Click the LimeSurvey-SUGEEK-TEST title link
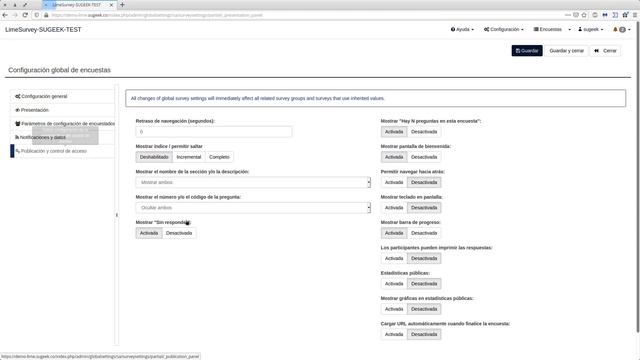The image size is (640, 360). 43,29
